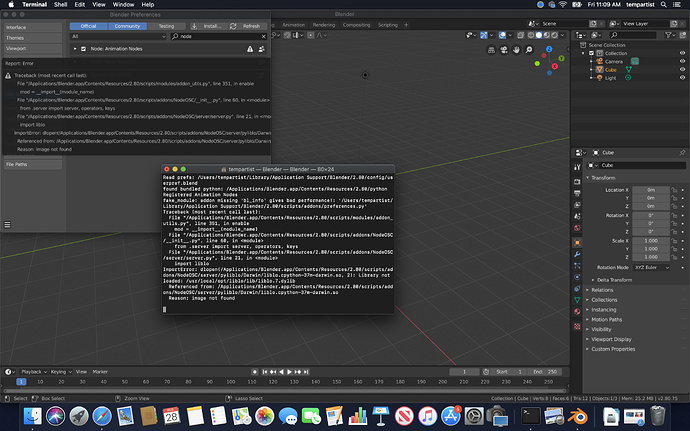Select solid viewport shading mode
Screen dimensions: 690x431
(x=539, y=35)
